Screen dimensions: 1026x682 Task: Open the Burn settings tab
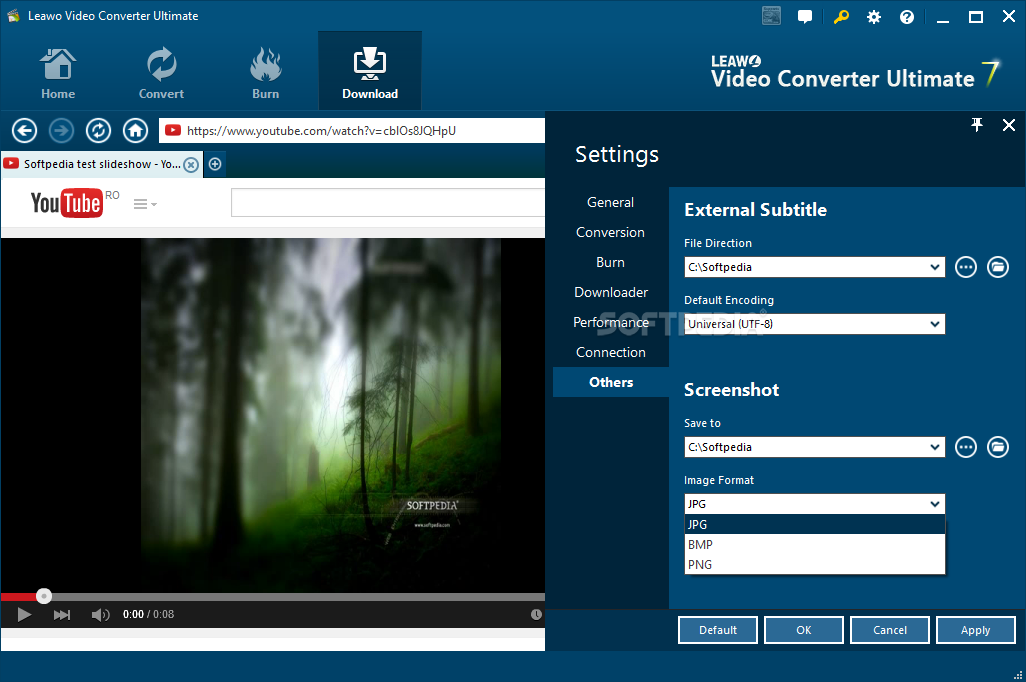[x=610, y=262]
